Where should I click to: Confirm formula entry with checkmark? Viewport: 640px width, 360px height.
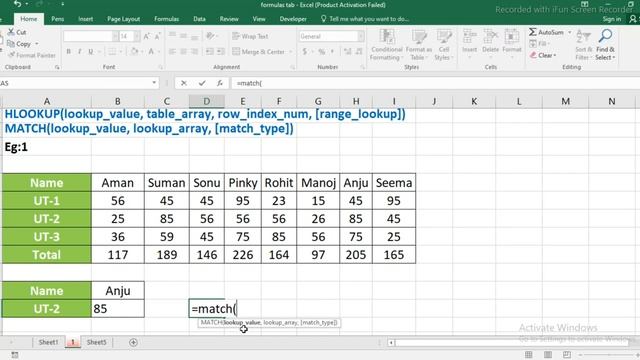point(202,83)
